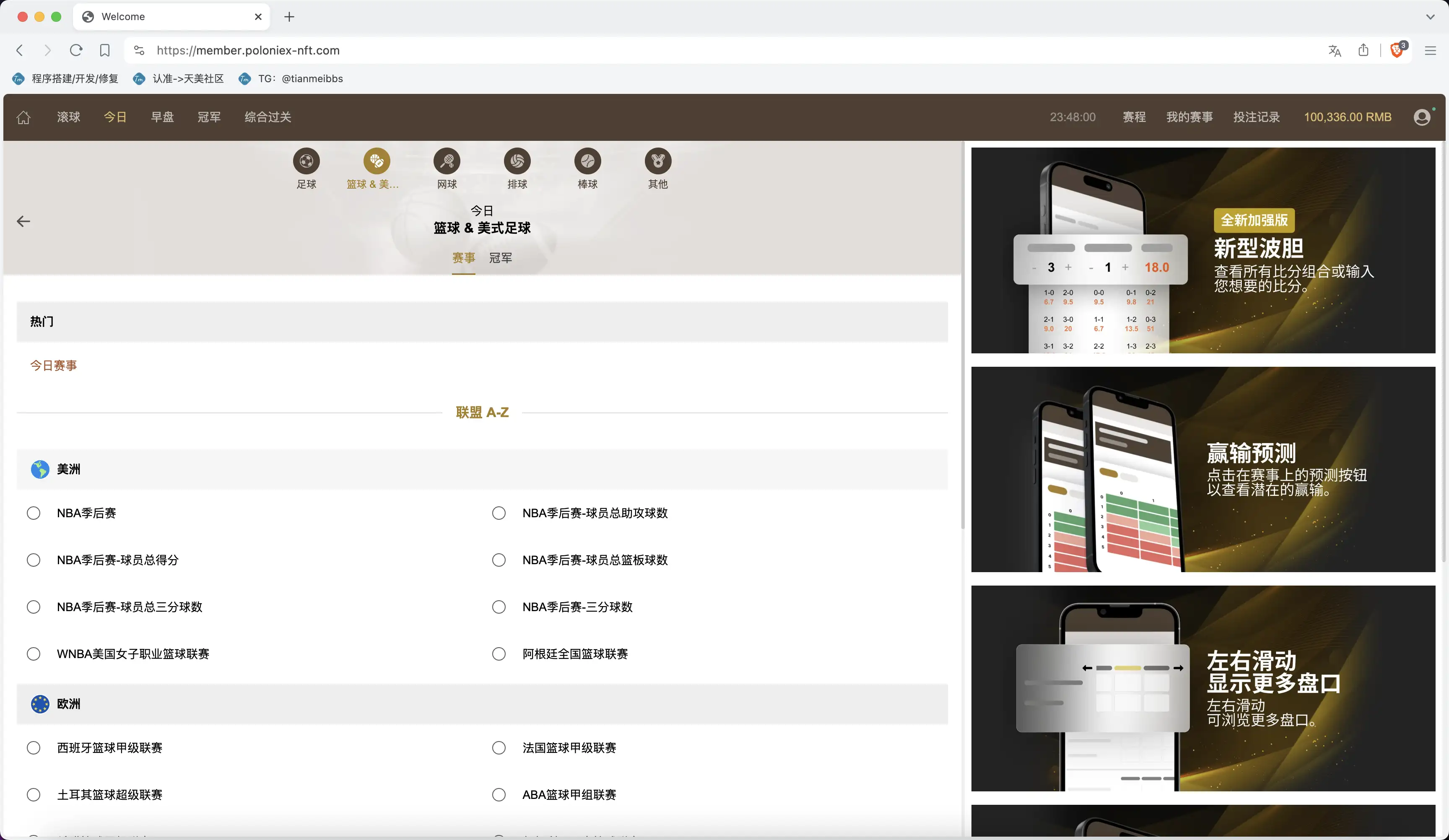
Task: Open the browser hamburger menu
Action: click(x=1431, y=51)
